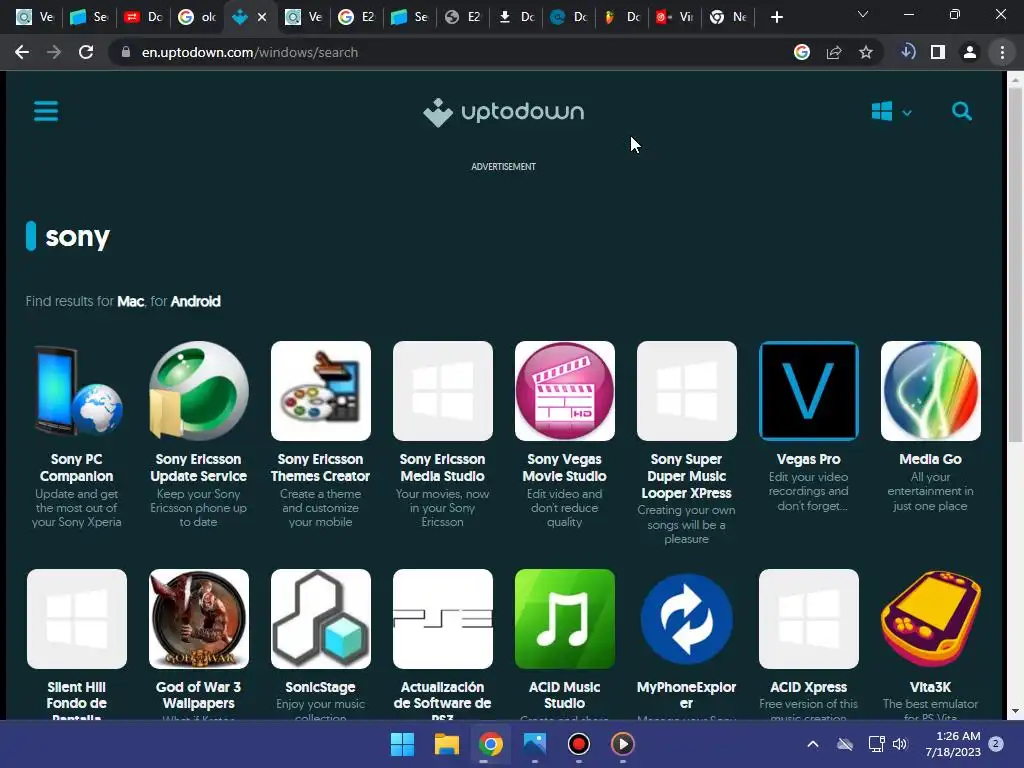Close the active Uptodown tab
1024x768 pixels.
(262, 17)
